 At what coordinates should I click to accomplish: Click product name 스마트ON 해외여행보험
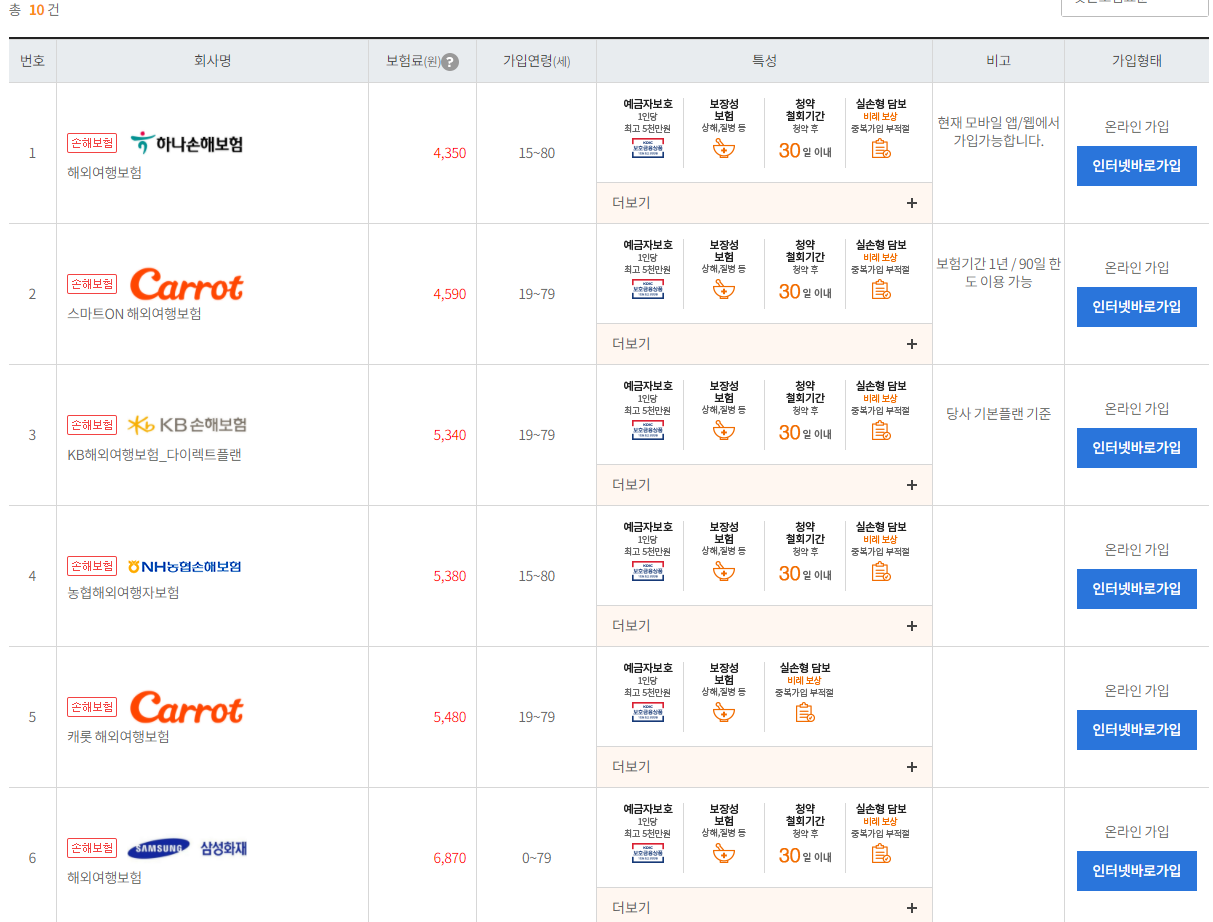[134, 314]
